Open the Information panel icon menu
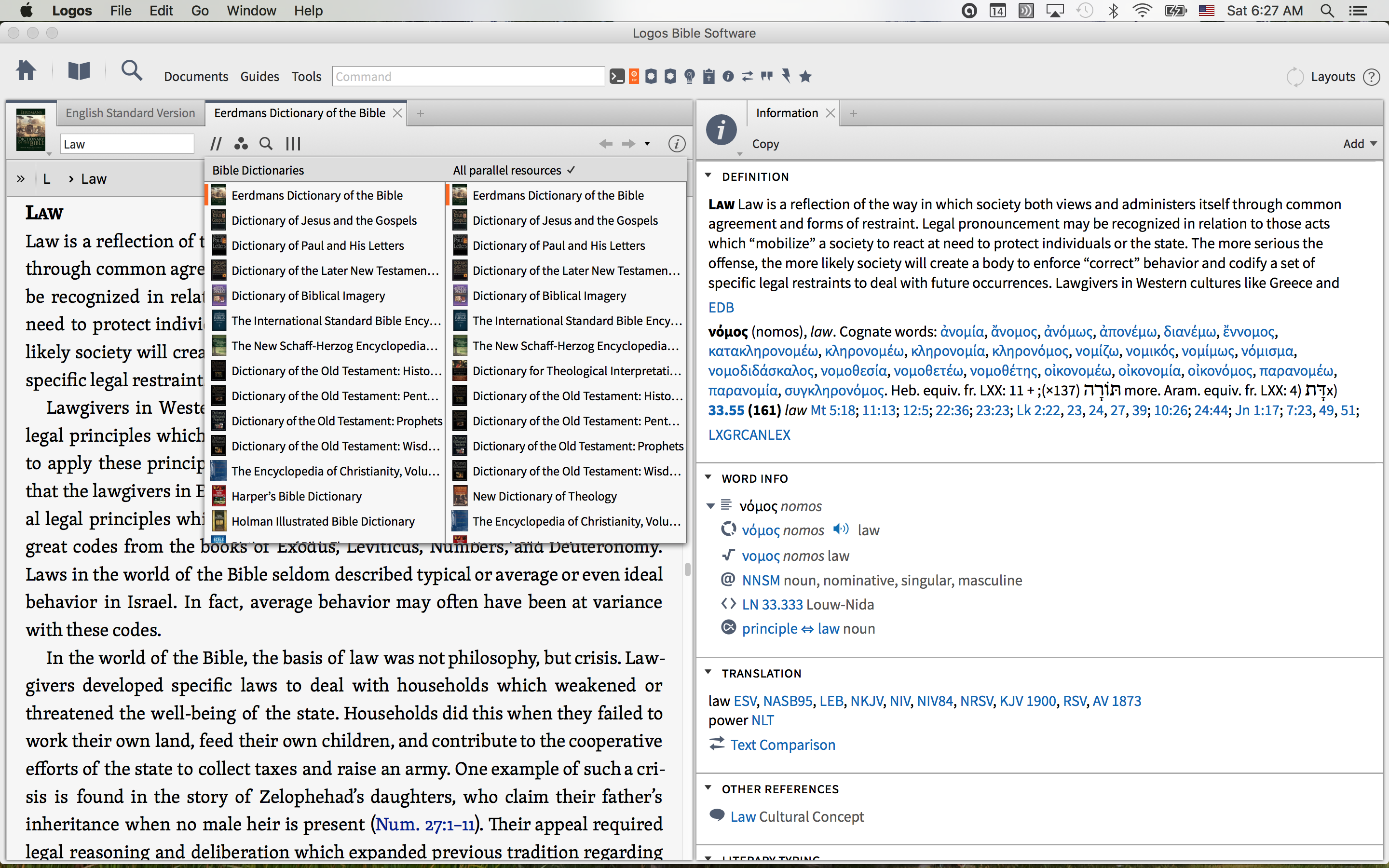Screen dimensions: 1389x868 722,131
